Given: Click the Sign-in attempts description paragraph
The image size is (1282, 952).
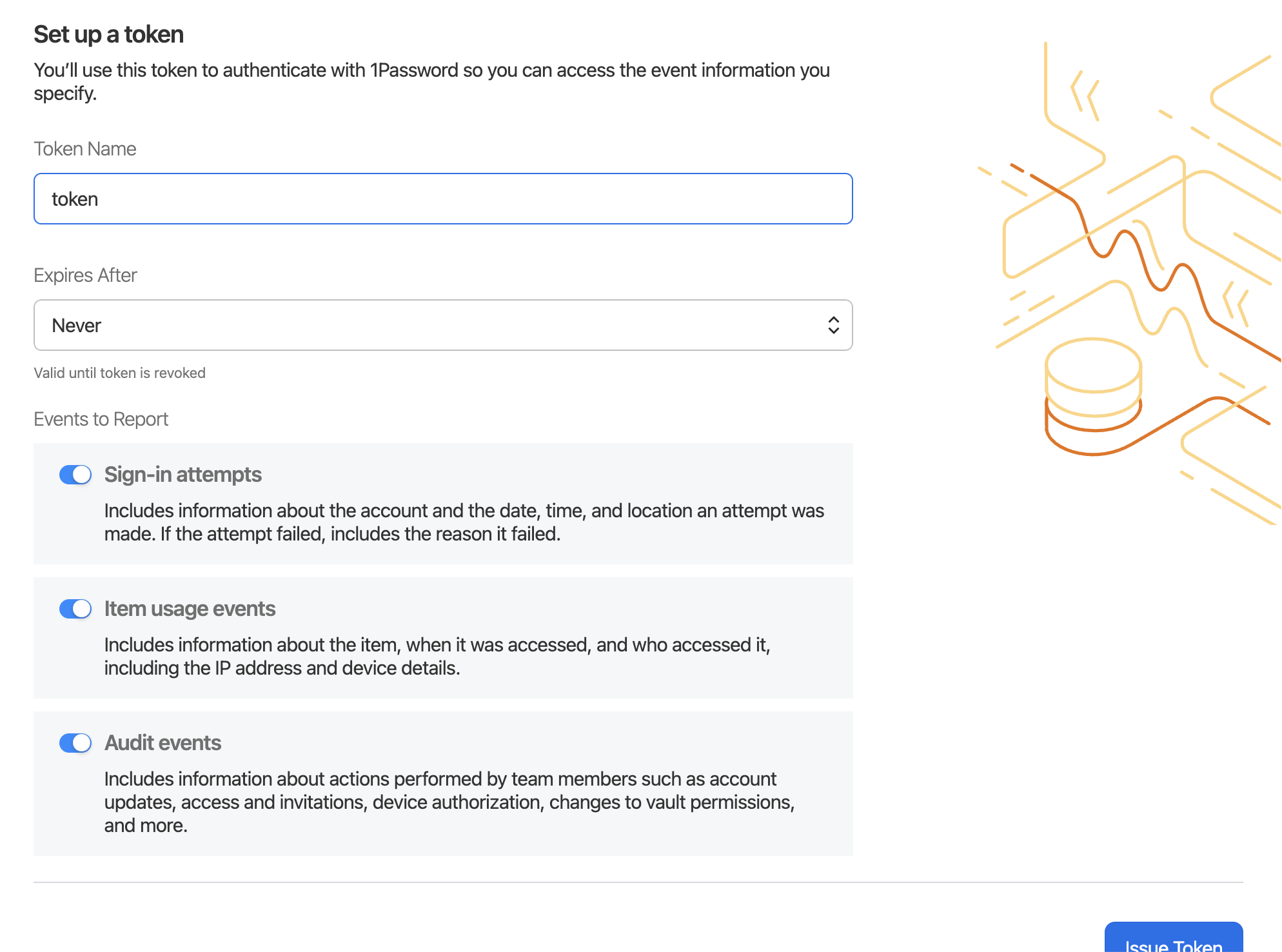Looking at the screenshot, I should [464, 522].
